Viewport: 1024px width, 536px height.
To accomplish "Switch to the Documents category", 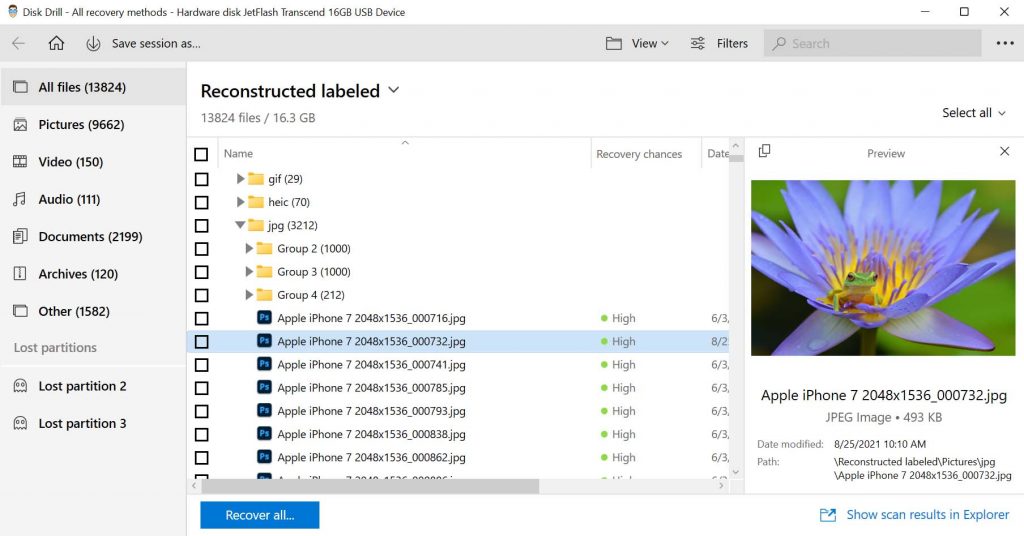I will 89,237.
